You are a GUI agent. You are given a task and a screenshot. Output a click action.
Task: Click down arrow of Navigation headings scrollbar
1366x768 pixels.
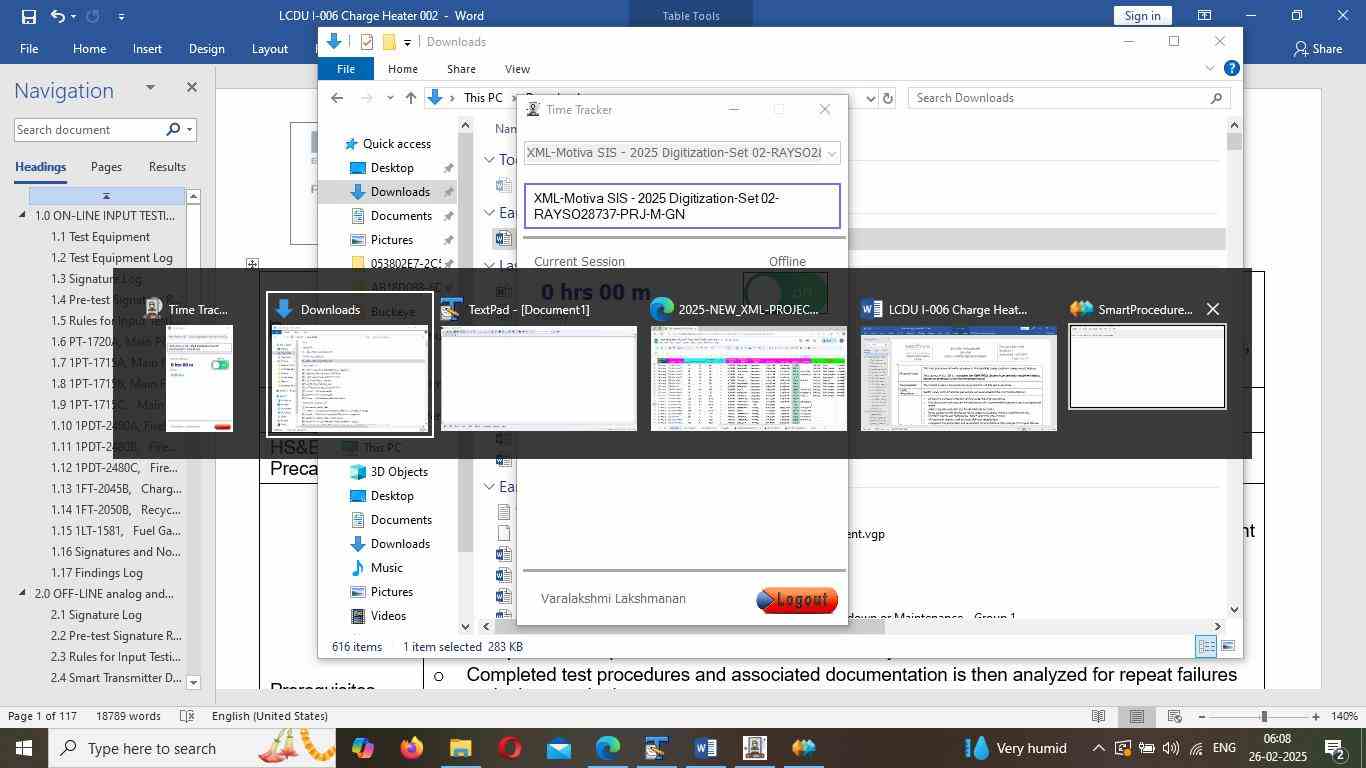193,682
